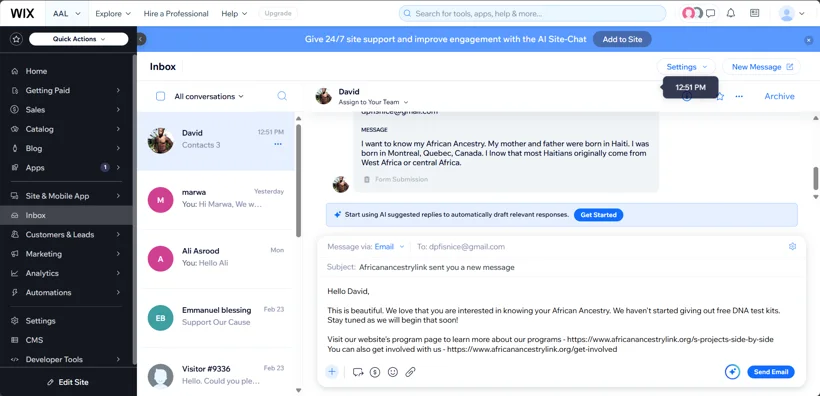Open more actions menu in conversation header
820x396 pixels.
739,96
